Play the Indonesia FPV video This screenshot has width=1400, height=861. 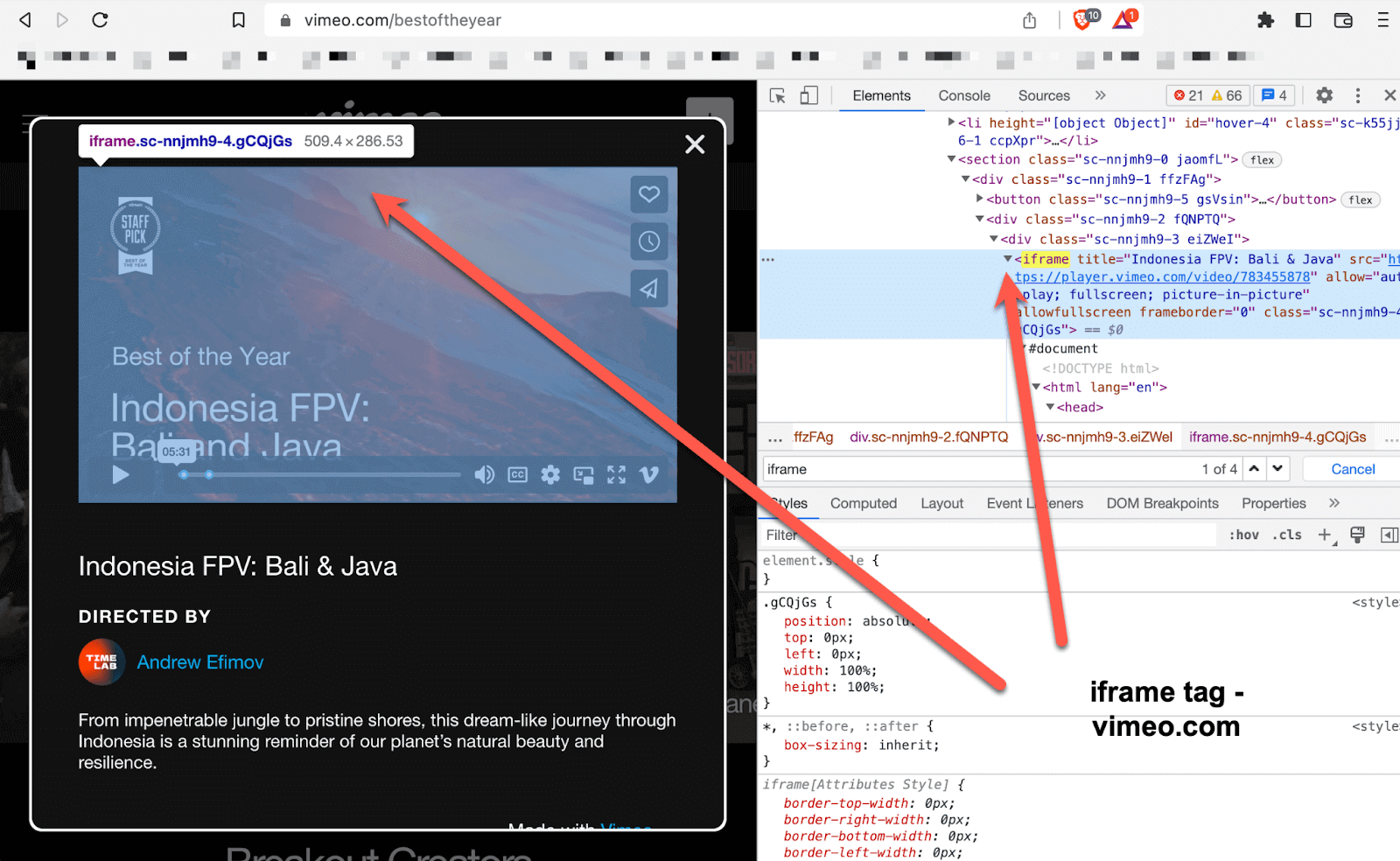click(121, 475)
